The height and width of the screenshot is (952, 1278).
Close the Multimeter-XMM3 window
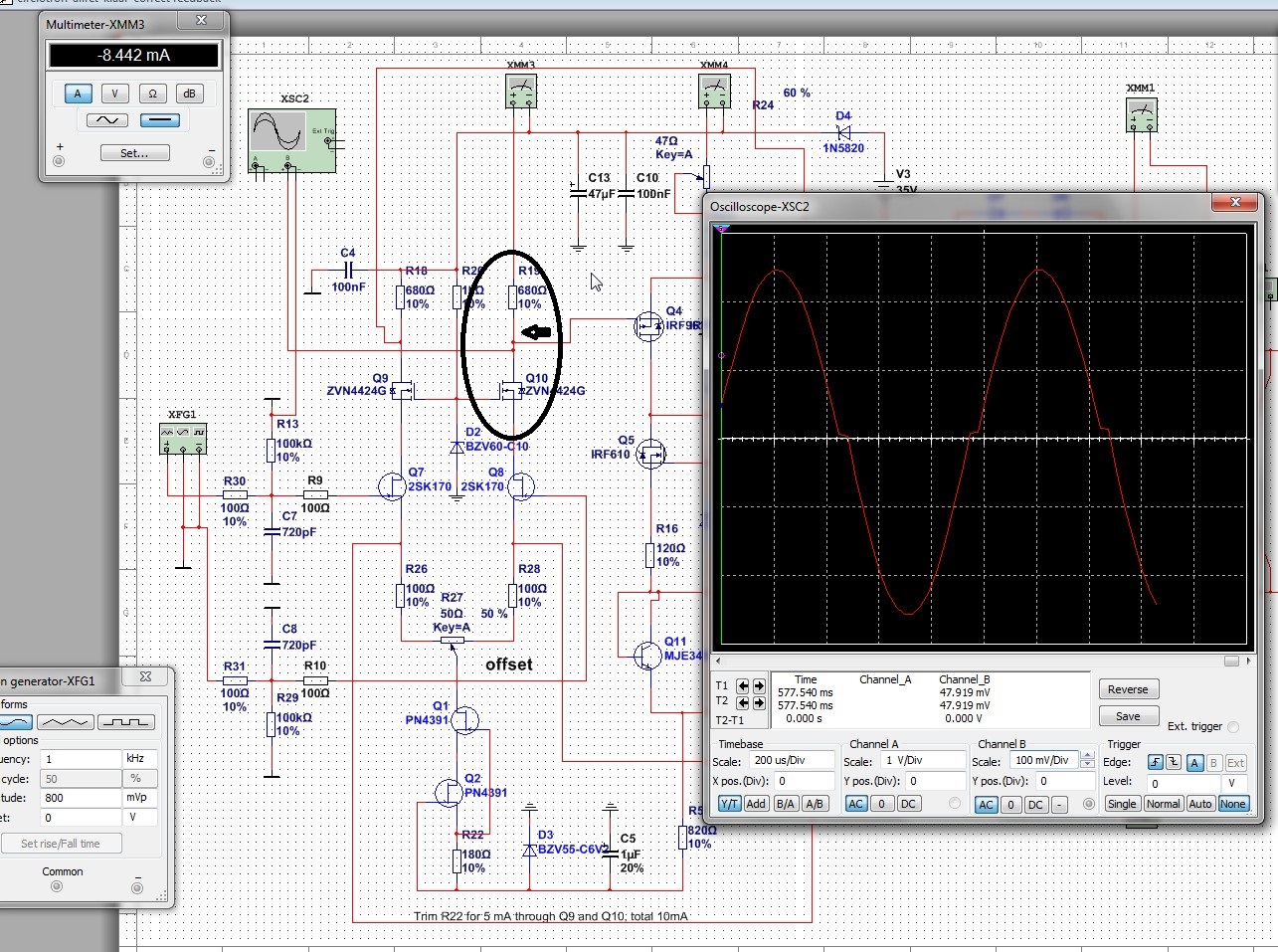pos(203,21)
